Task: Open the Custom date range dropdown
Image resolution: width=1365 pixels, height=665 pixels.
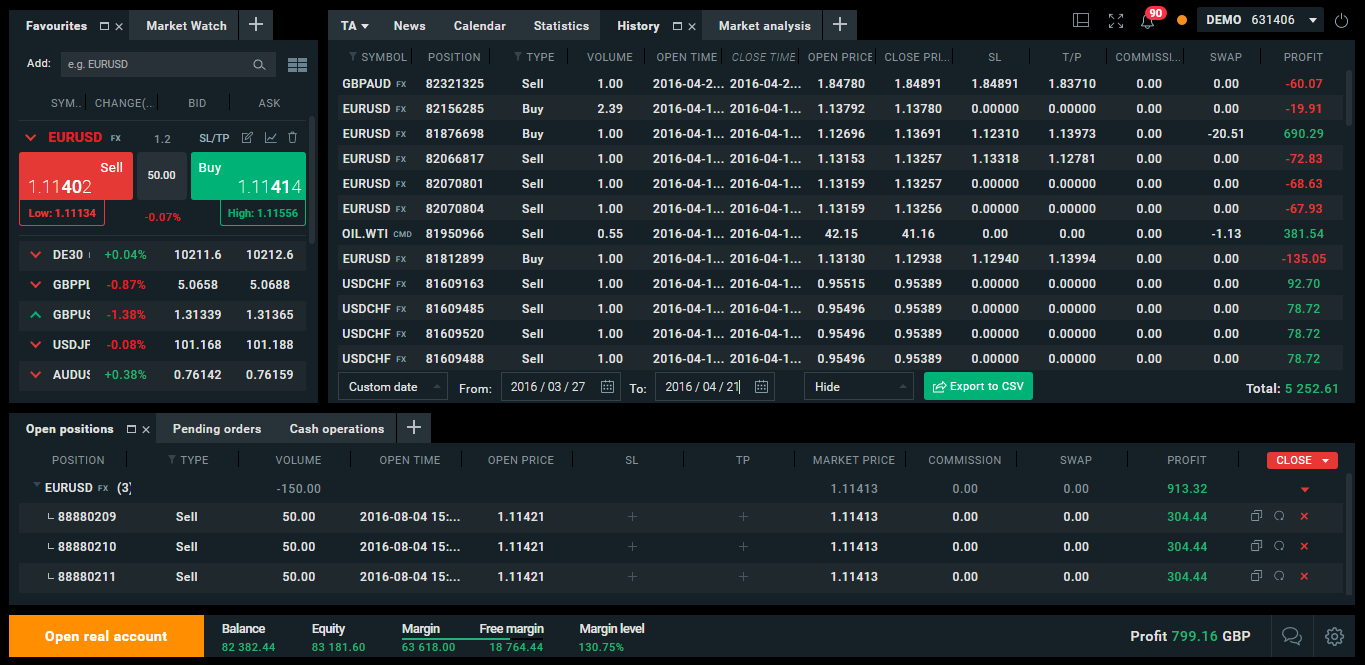Action: point(393,387)
